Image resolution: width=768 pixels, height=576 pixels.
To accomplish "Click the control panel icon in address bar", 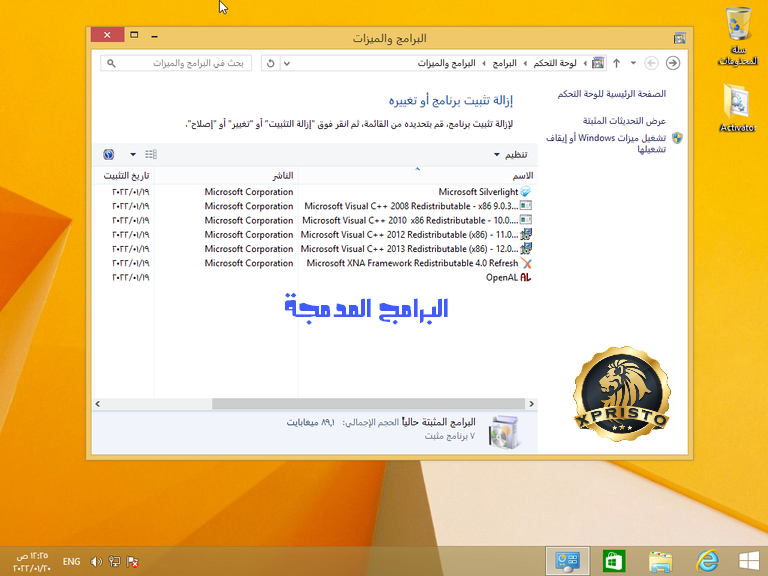I will pyautogui.click(x=598, y=63).
